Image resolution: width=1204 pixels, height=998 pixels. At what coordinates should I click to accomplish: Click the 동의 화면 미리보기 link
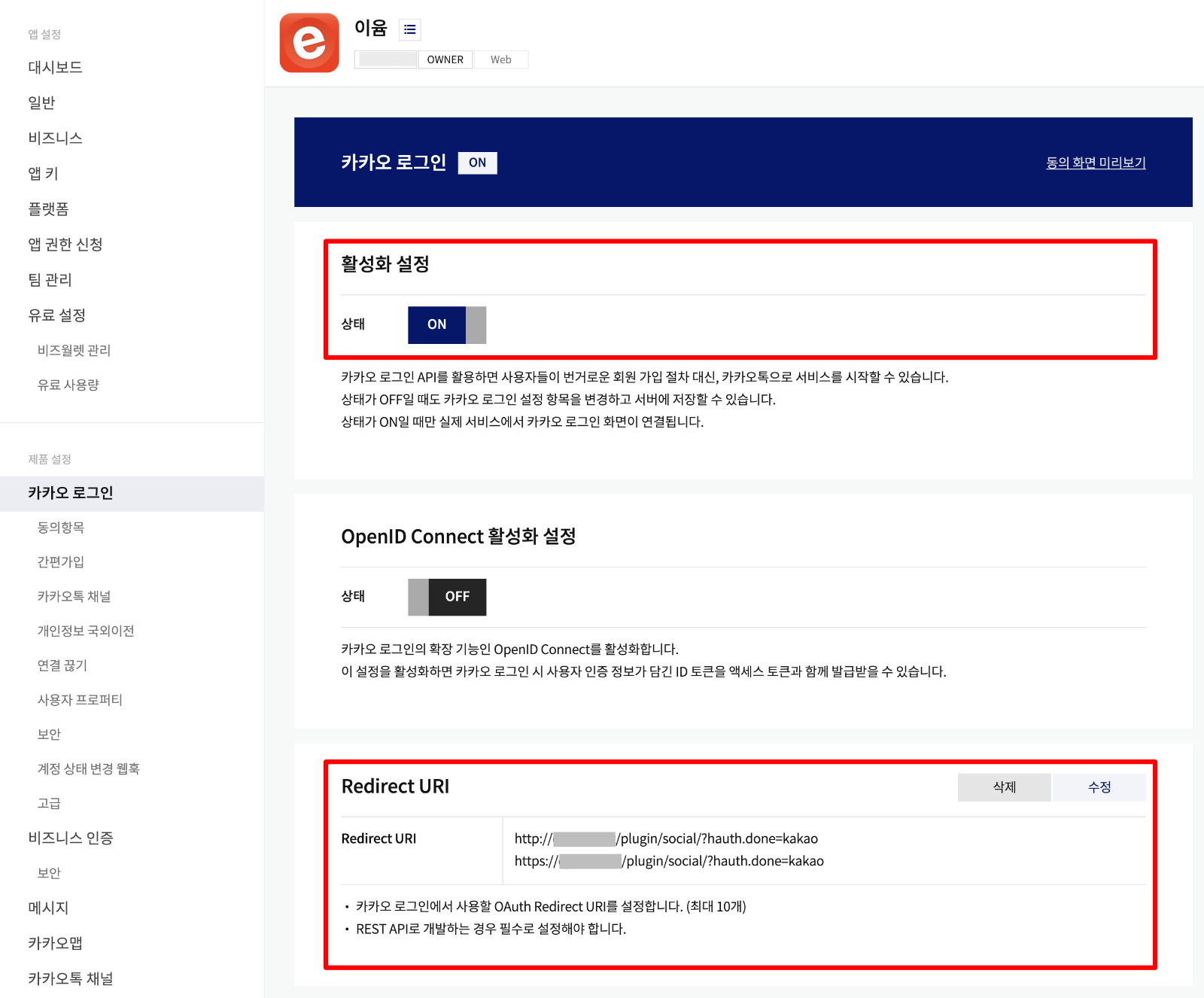[x=1096, y=163]
